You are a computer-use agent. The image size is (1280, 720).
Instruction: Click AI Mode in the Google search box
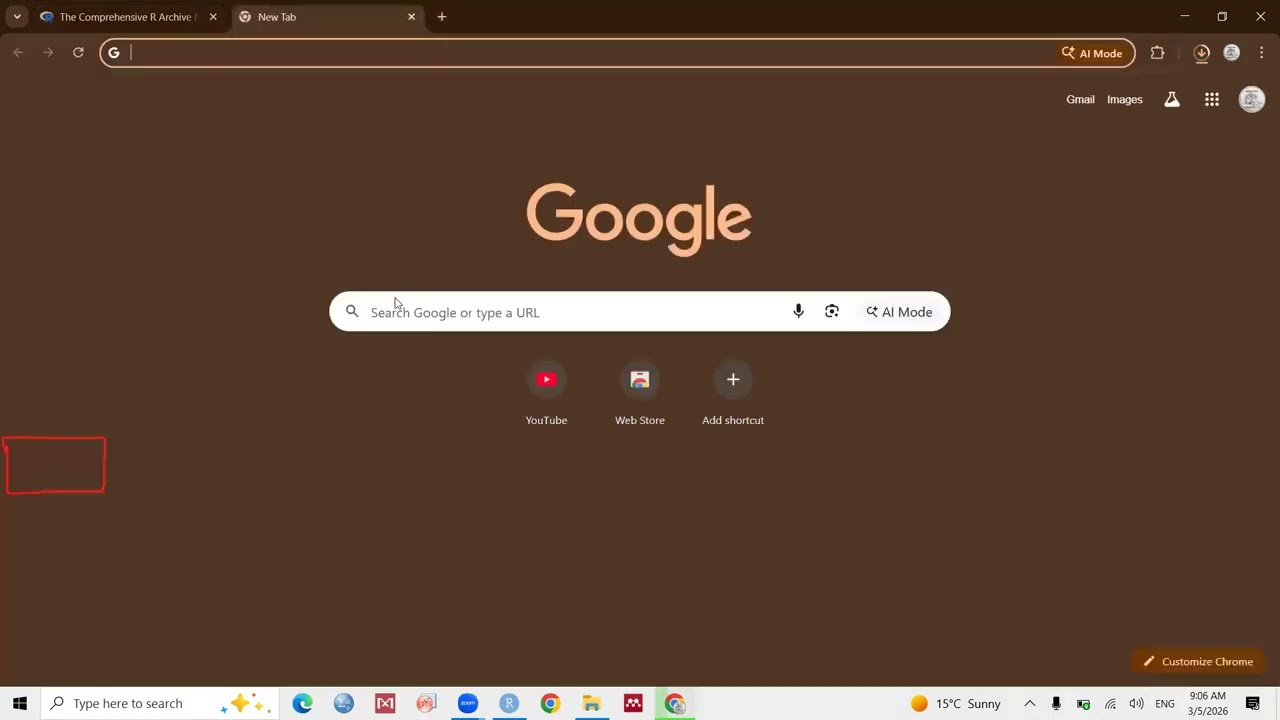(x=899, y=312)
